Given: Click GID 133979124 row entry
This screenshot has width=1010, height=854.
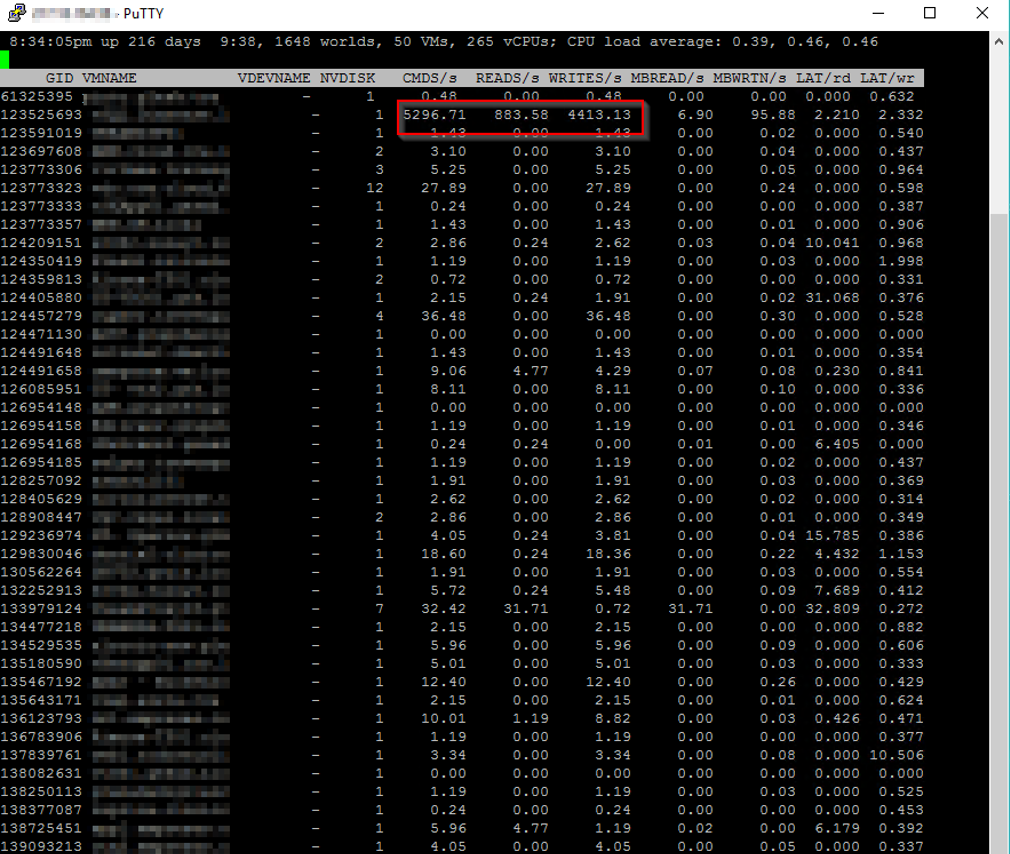Looking at the screenshot, I should pyautogui.click(x=41, y=608).
